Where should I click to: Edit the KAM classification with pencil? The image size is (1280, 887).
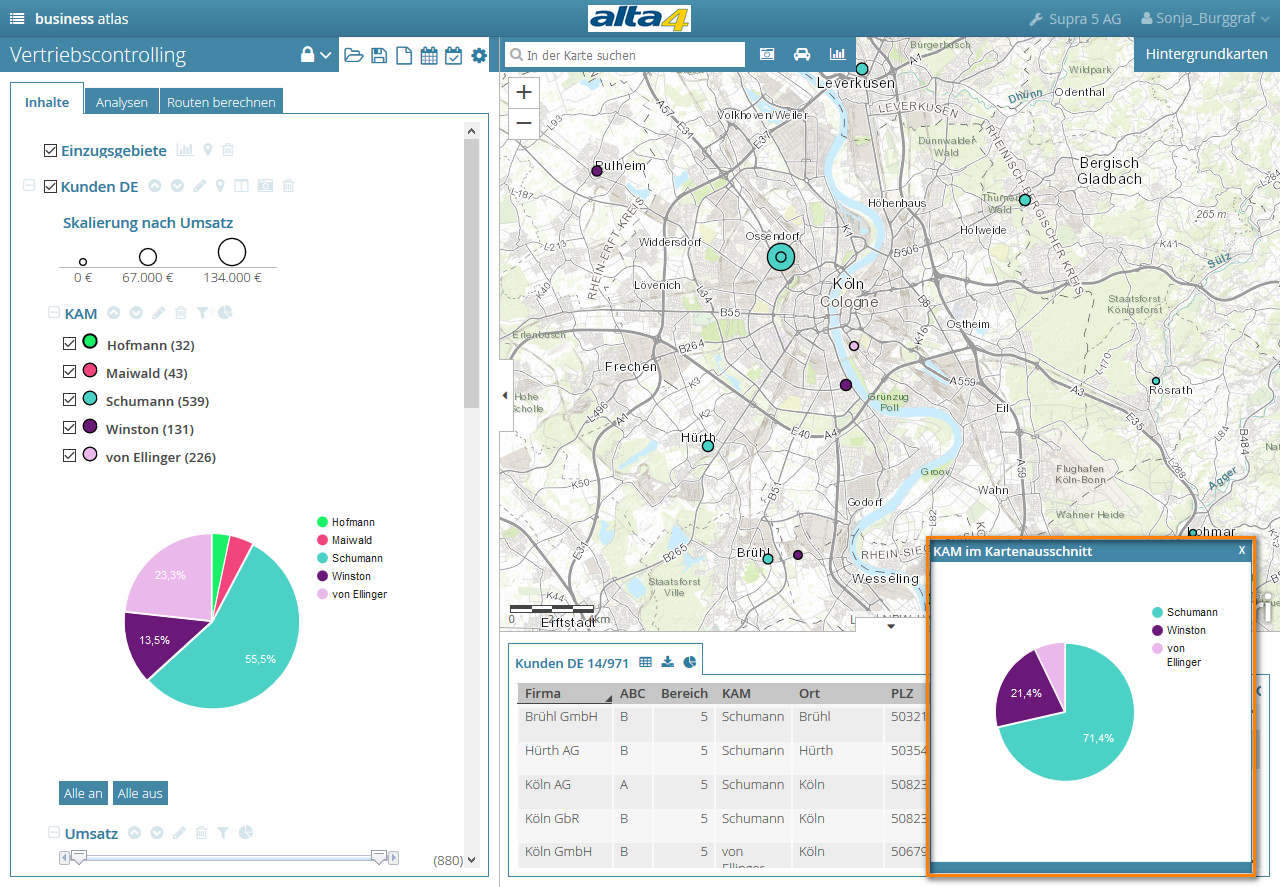click(158, 313)
